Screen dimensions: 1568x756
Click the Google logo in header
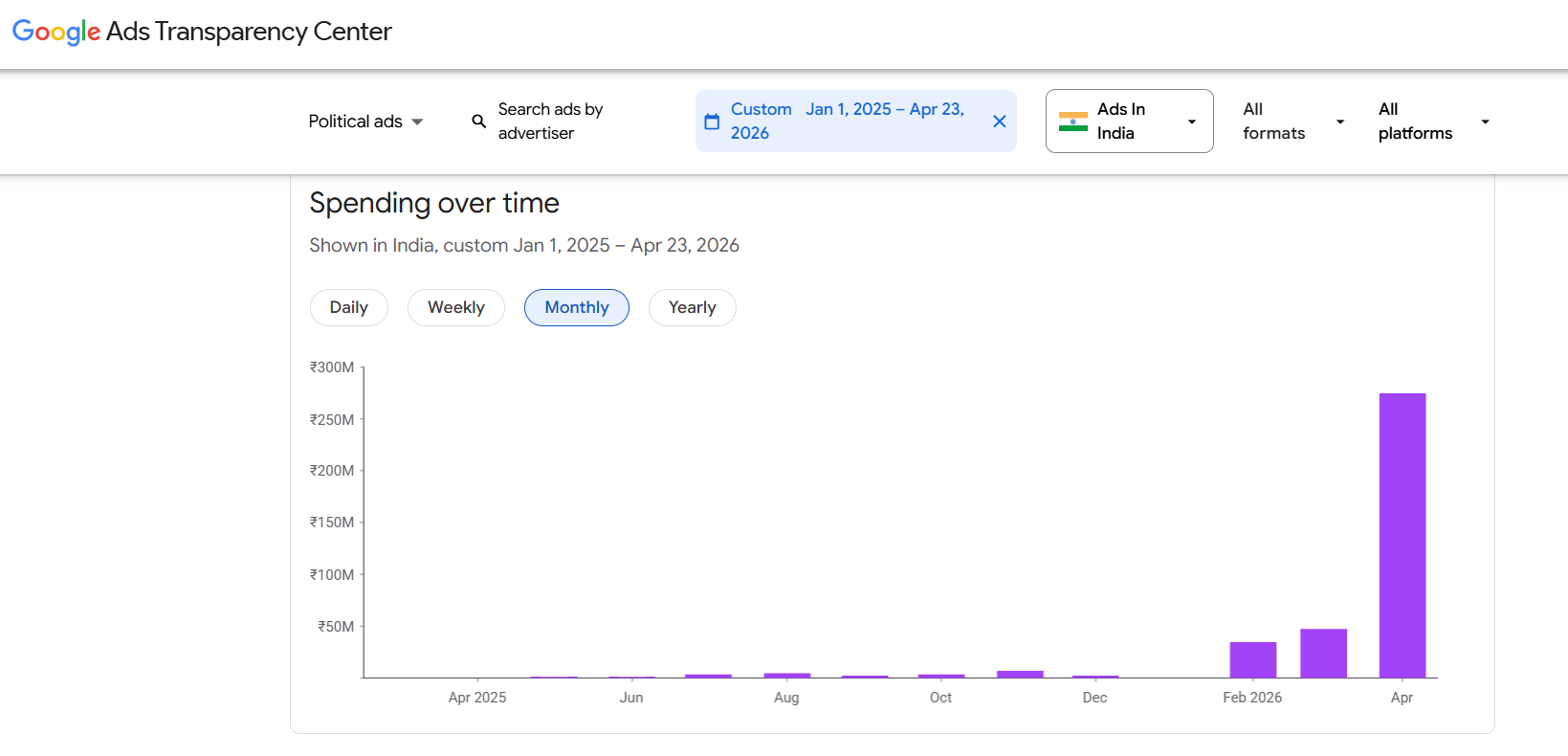coord(55,32)
